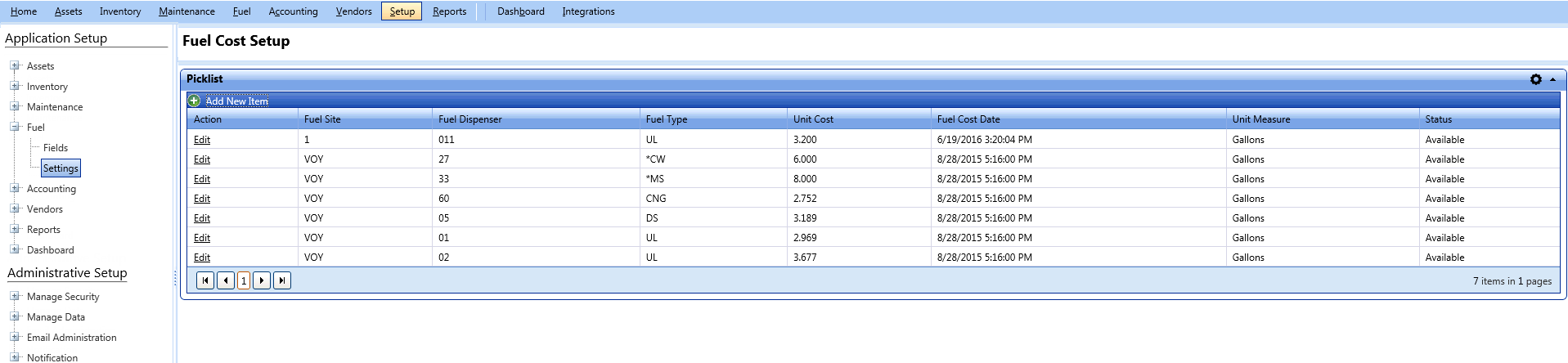This screenshot has width=1568, height=363.
Task: Open the Picklist gear settings icon
Action: click(1535, 79)
